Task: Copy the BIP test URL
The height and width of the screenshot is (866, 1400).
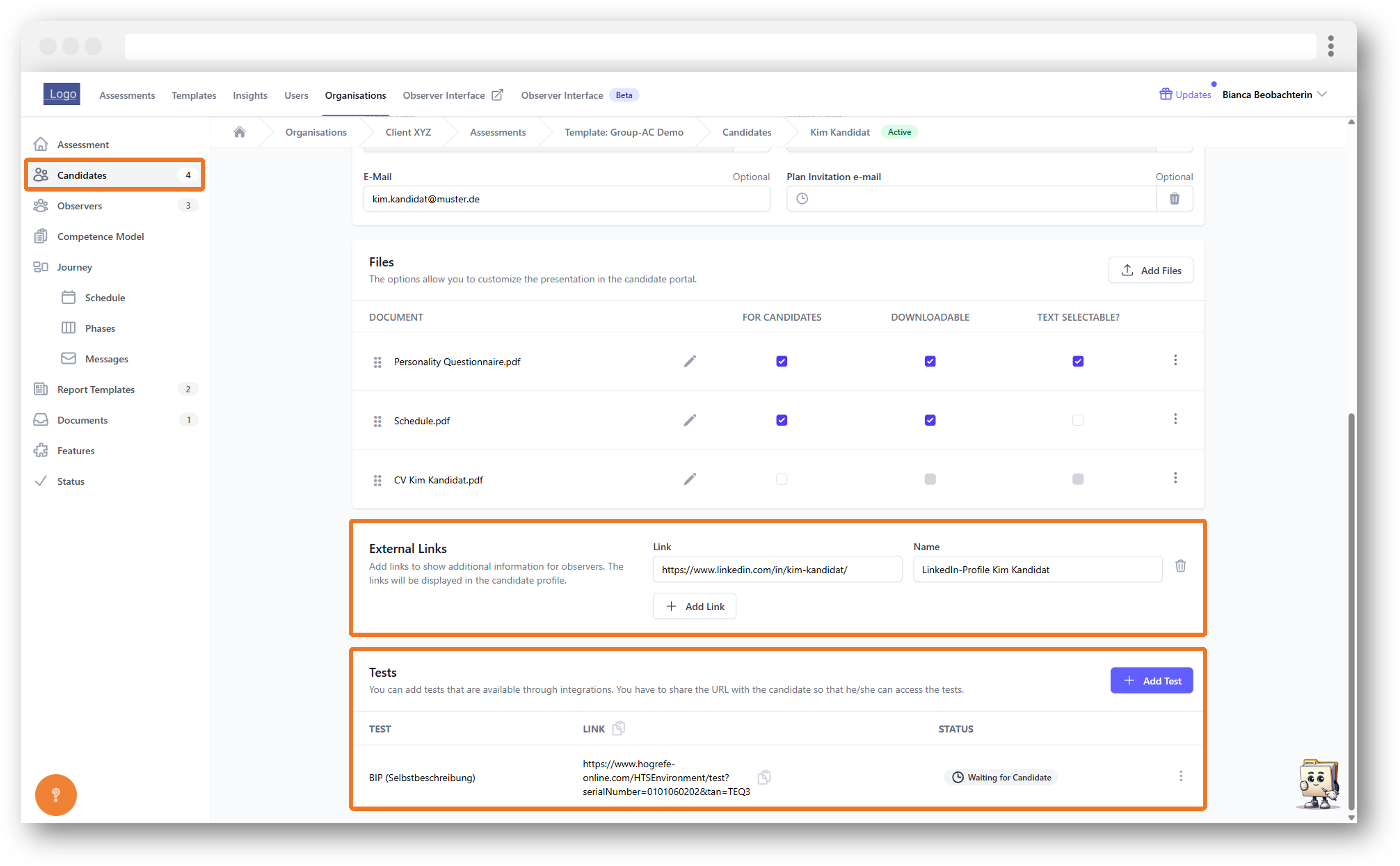Action: [x=764, y=777]
